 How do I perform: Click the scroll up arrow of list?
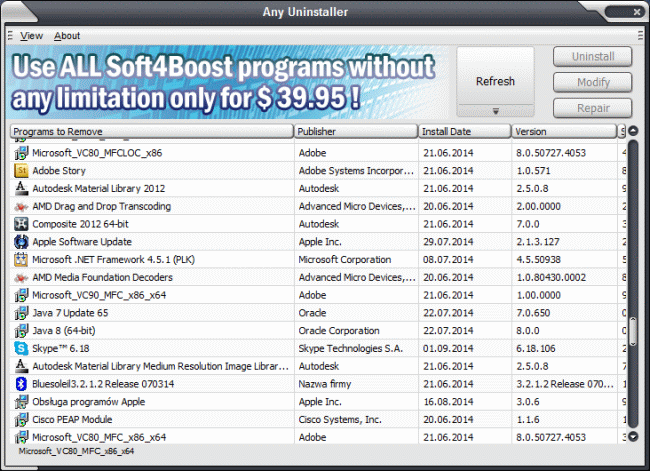(x=633, y=131)
